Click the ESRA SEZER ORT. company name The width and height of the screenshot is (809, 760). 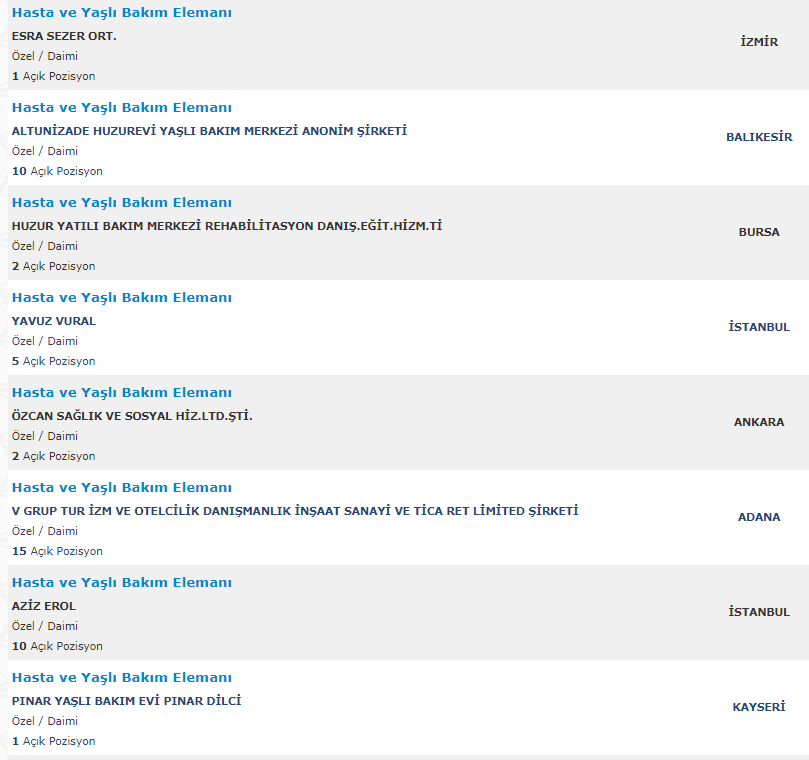64,36
